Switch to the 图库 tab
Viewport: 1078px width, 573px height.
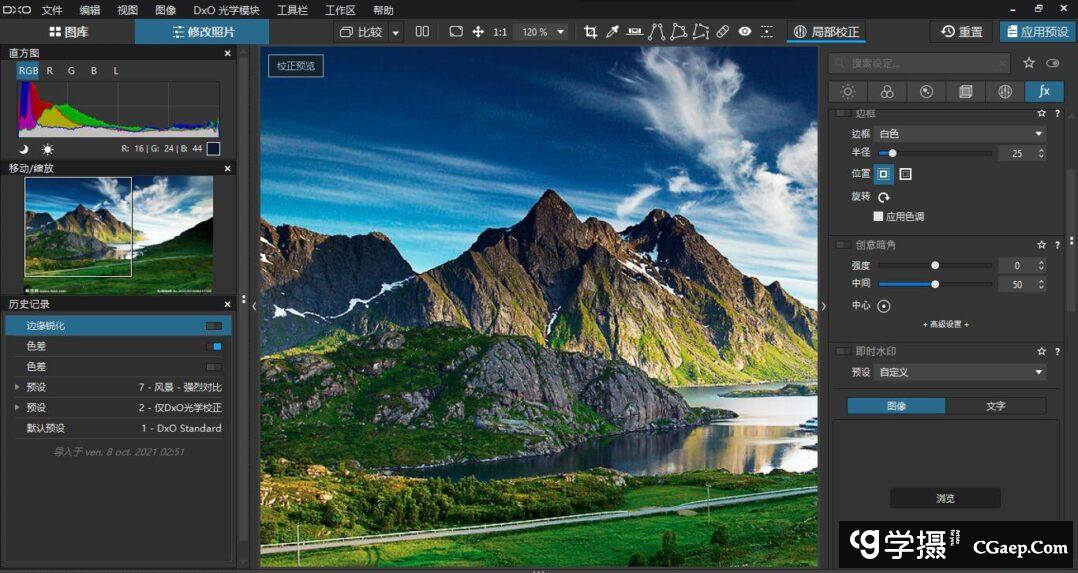[68, 32]
